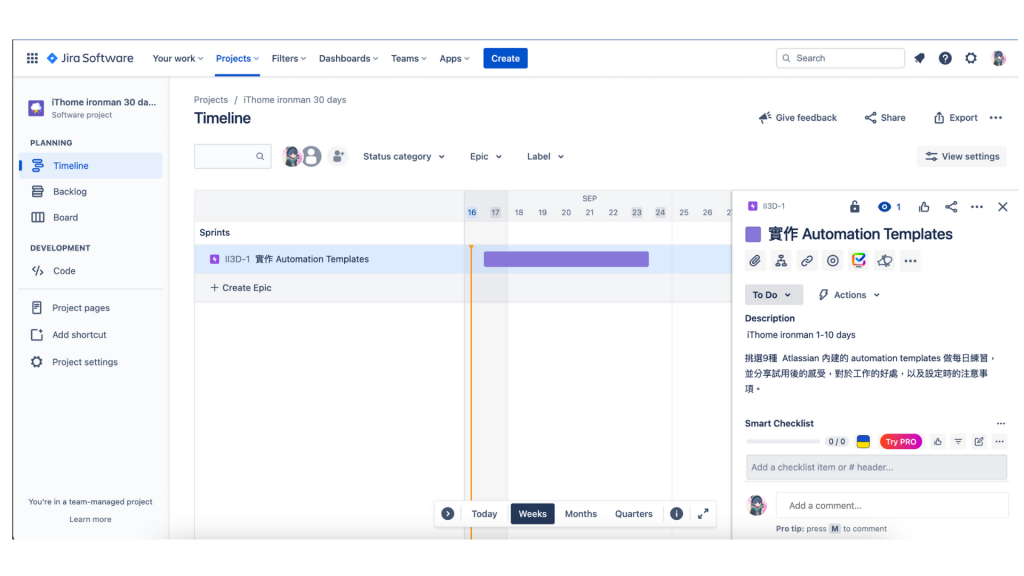Switch timeline view to Months

click(581, 513)
